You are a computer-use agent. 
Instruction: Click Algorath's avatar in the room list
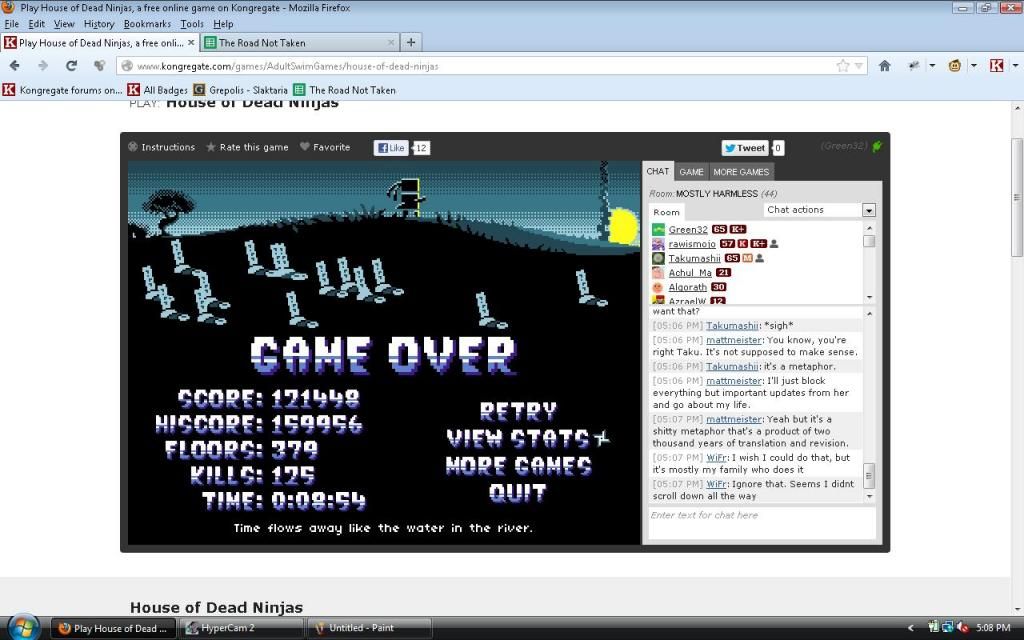pyautogui.click(x=658, y=287)
